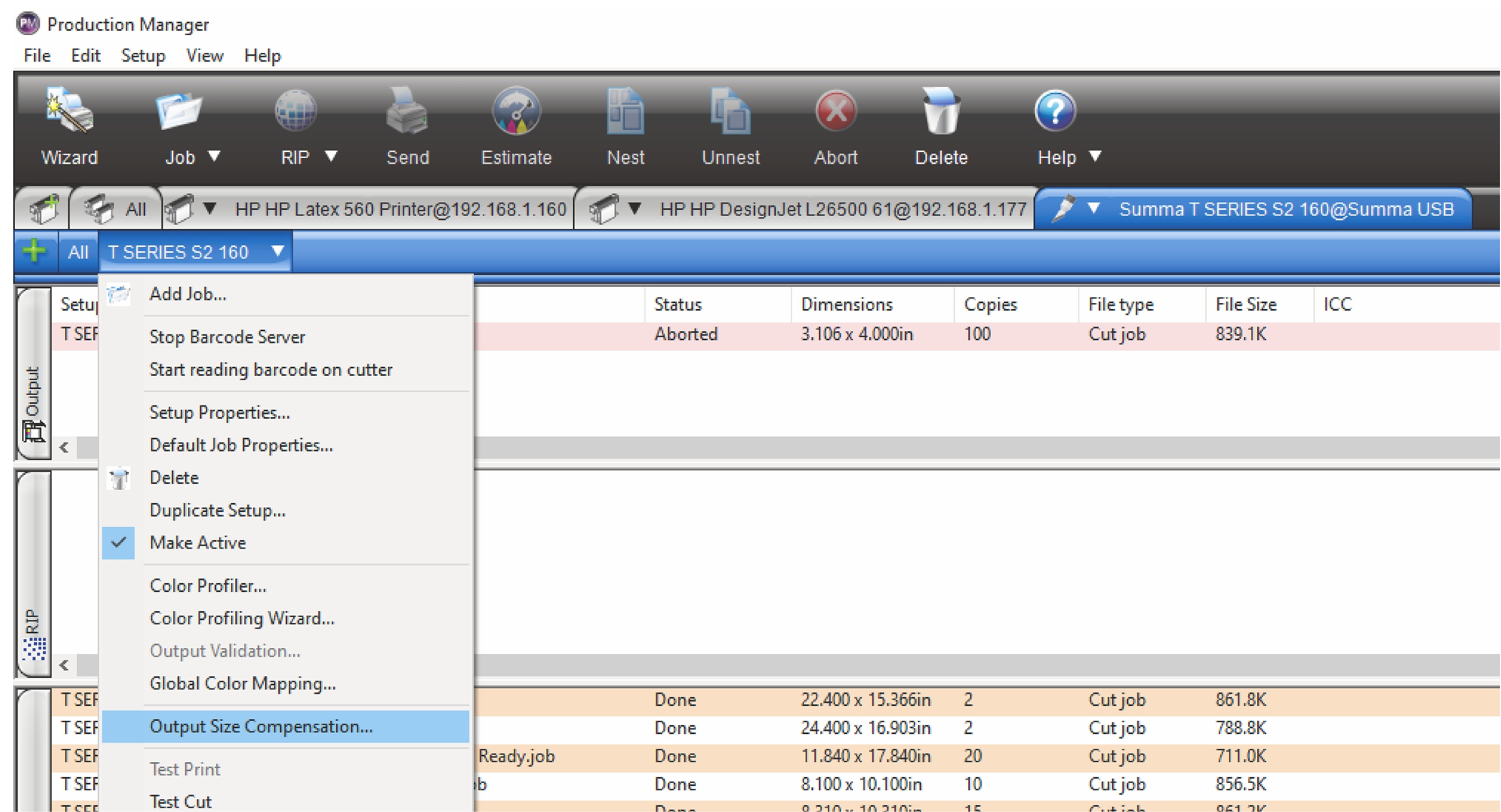Screen dimensions: 1501x812
Task: Switch to HP Latex 560 Printer tab
Action: [x=368, y=208]
